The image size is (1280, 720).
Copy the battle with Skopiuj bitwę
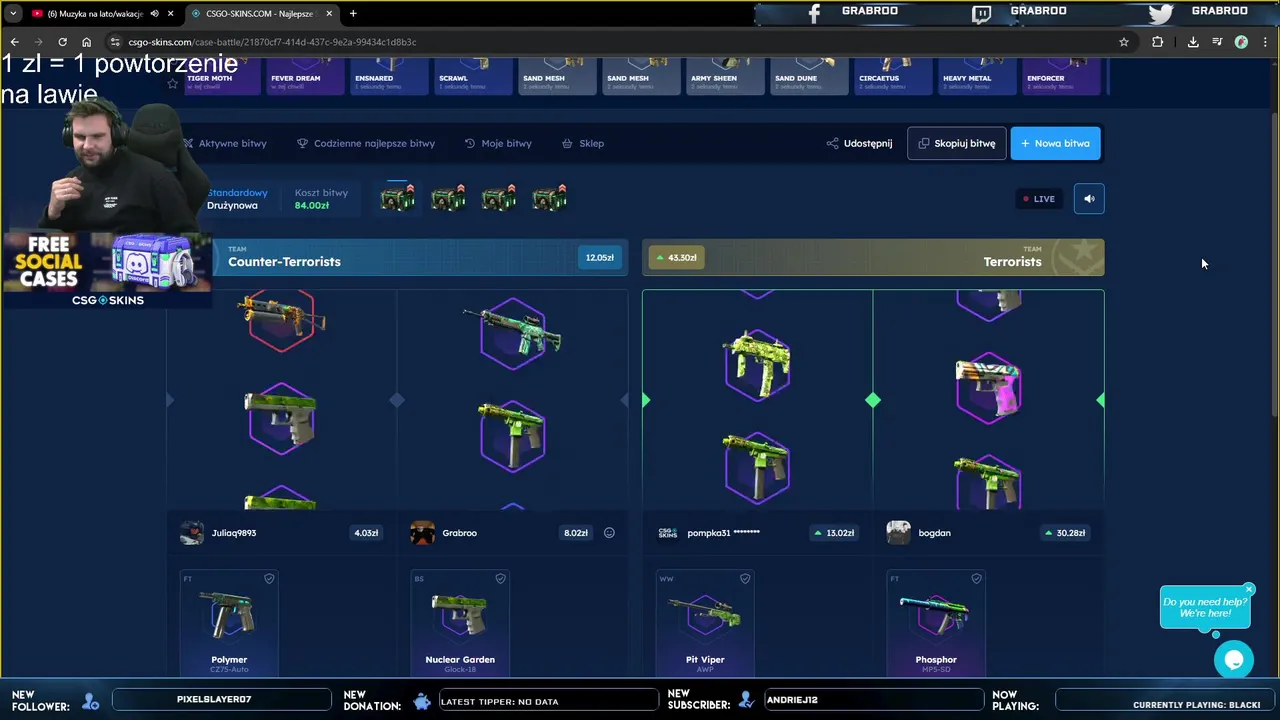pyautogui.click(x=956, y=143)
